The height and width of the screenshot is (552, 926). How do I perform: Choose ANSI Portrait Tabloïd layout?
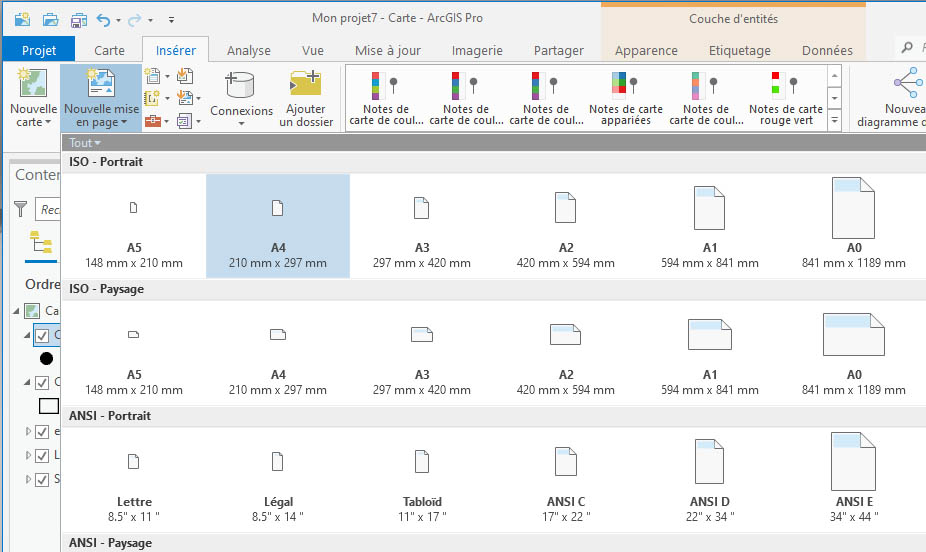[x=421, y=479]
